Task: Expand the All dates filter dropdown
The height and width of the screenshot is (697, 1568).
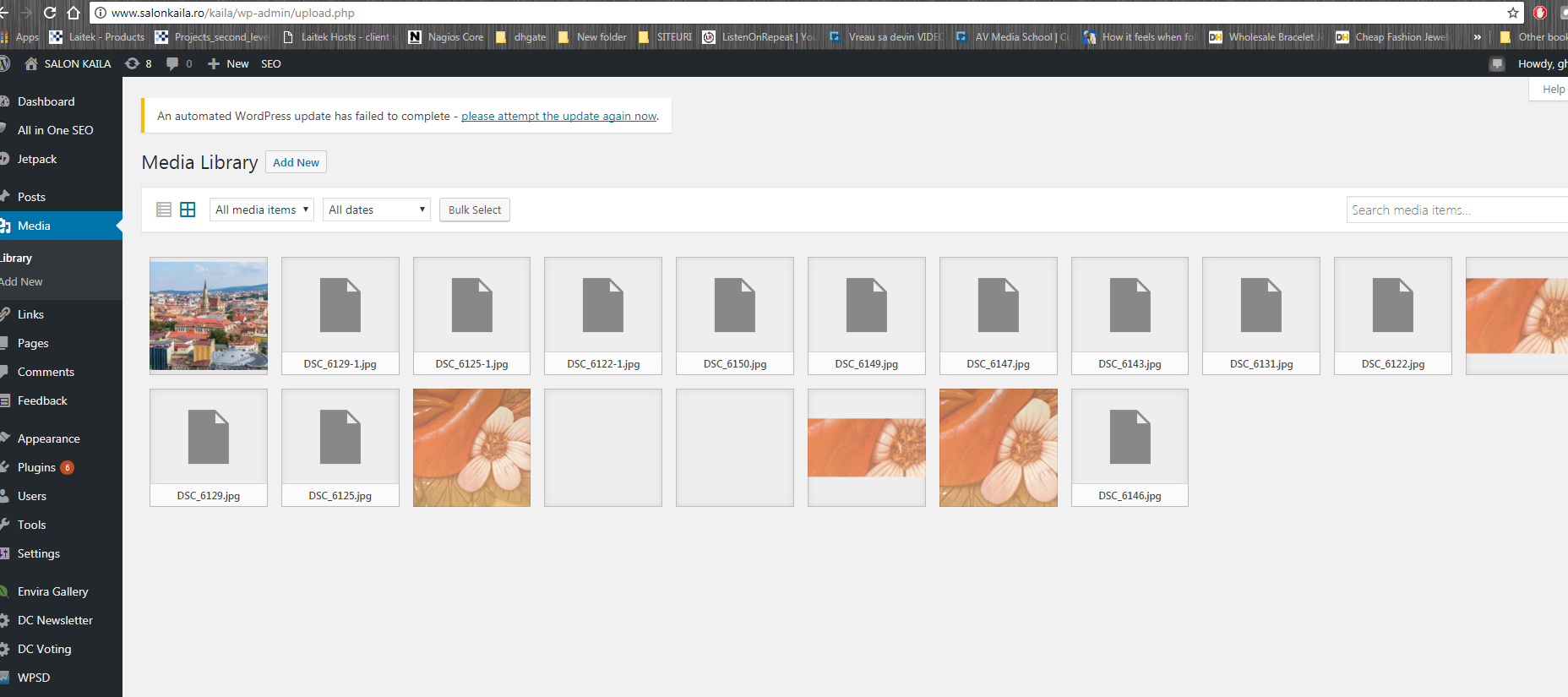Action: click(x=376, y=210)
